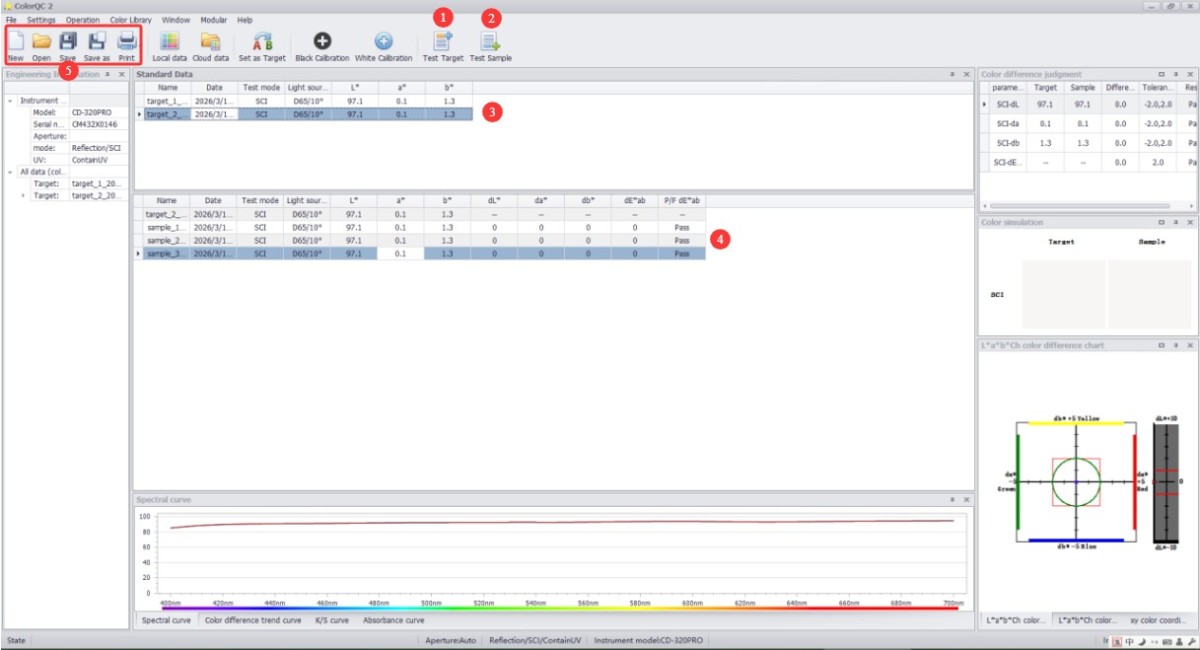This screenshot has width=1200, height=650.
Task: Open the Window menu
Action: [176, 20]
